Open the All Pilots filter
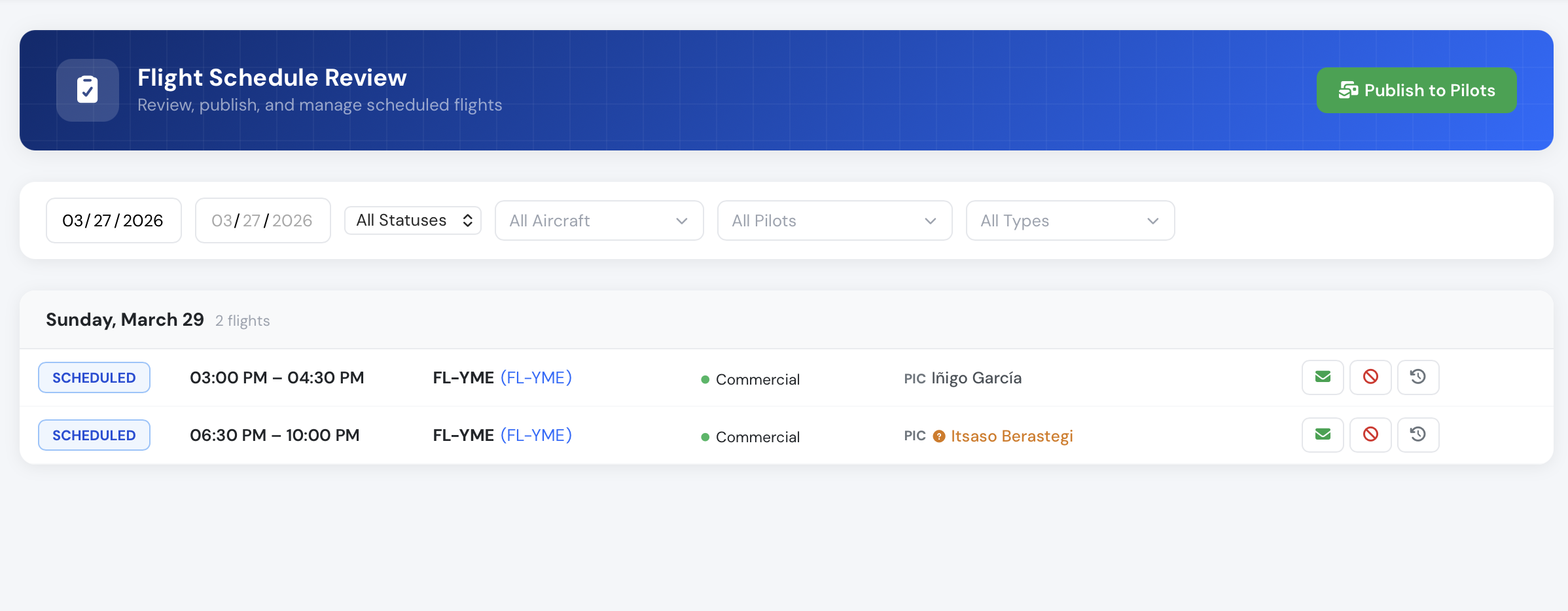Screen dimensions: 1568x611 pos(834,220)
